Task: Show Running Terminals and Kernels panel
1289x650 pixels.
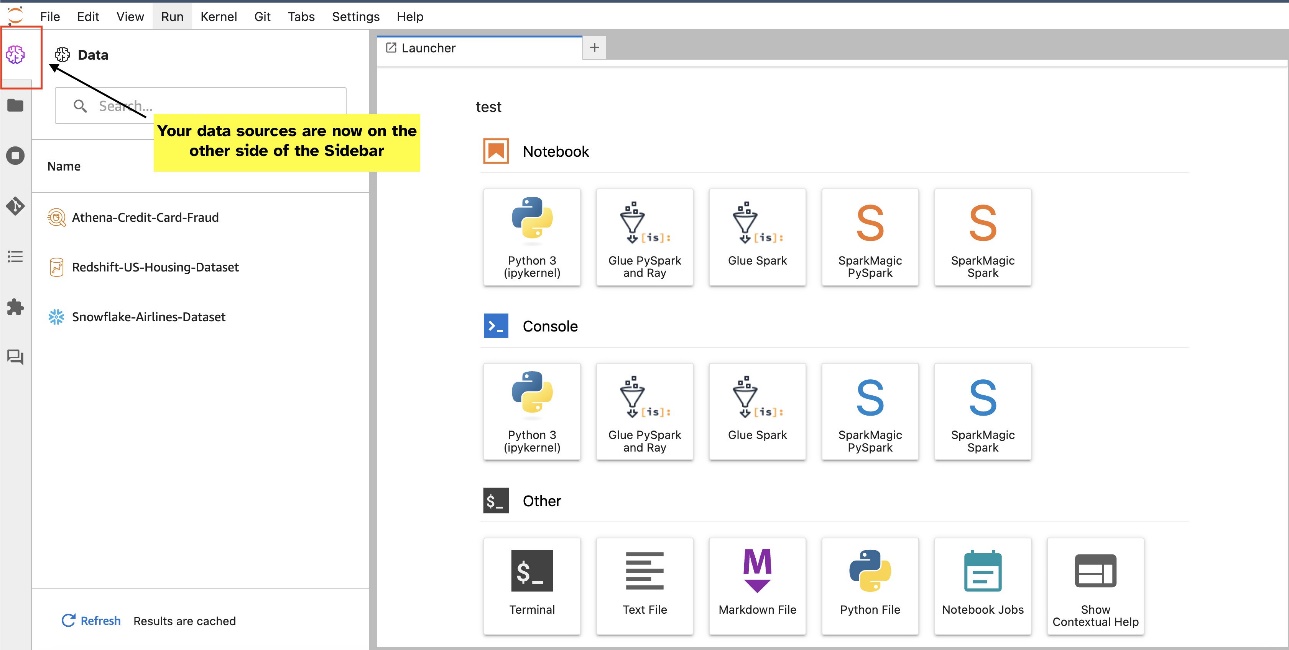Action: (15, 155)
